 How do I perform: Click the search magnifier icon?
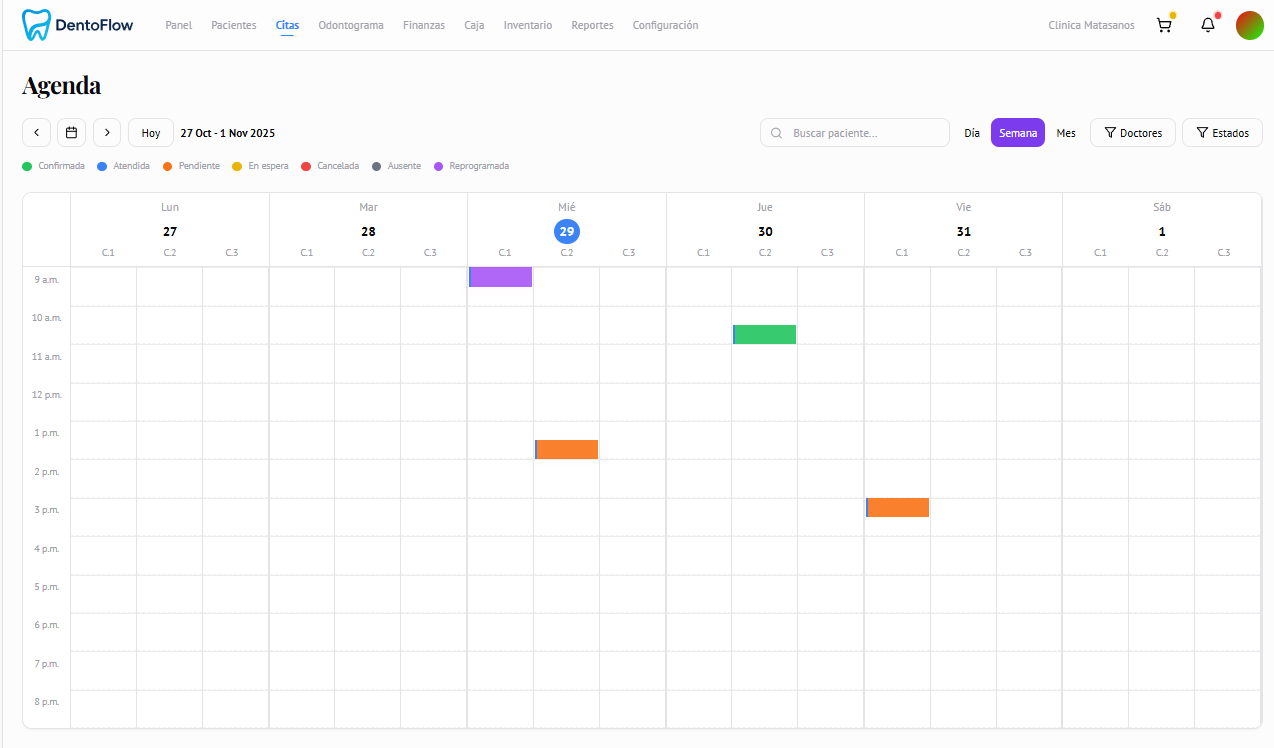point(776,132)
